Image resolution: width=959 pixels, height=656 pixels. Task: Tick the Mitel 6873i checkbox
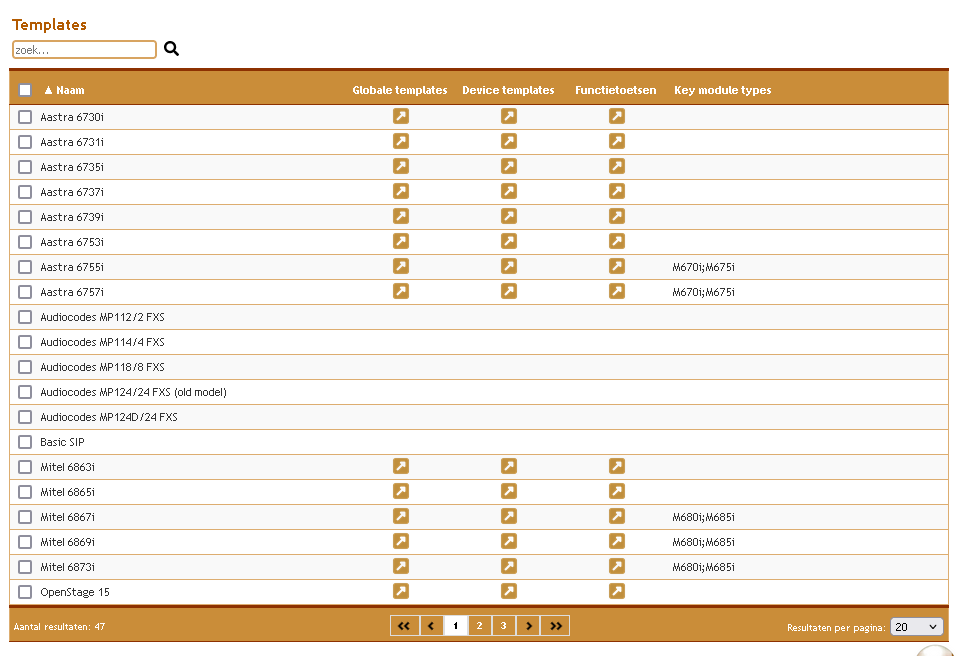click(x=25, y=567)
